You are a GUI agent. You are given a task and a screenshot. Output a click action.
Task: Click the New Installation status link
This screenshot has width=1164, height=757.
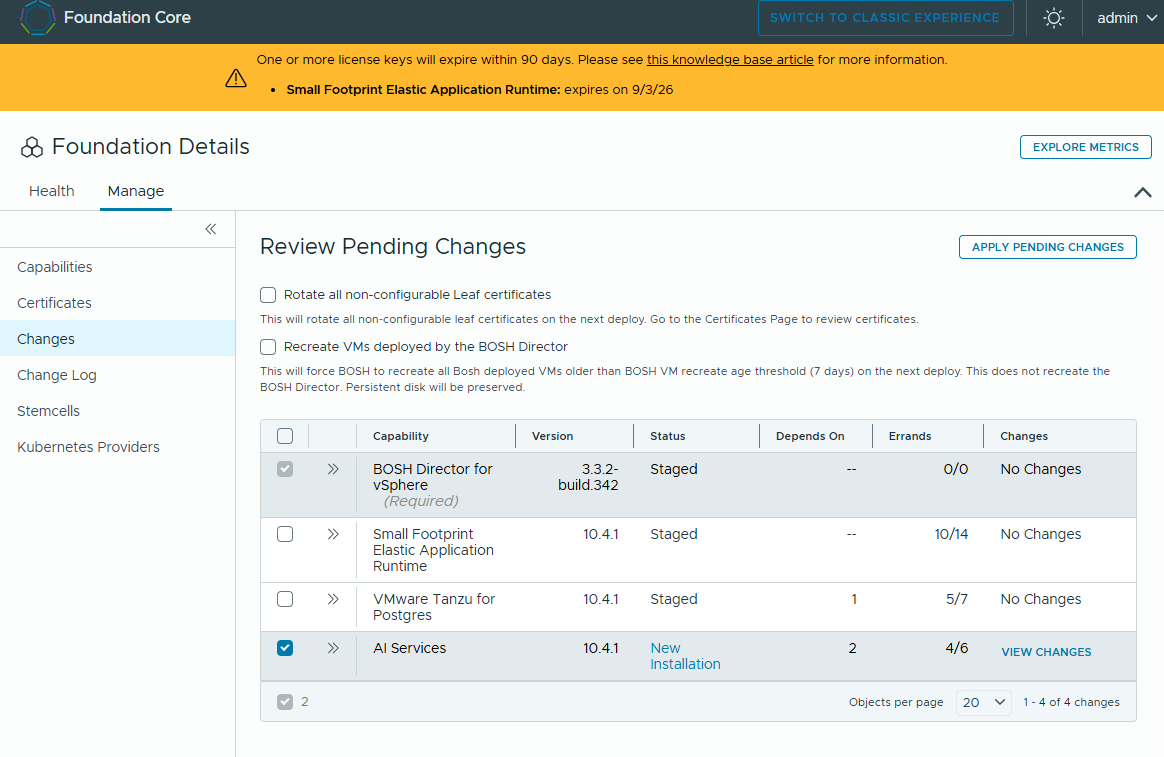click(x=685, y=656)
